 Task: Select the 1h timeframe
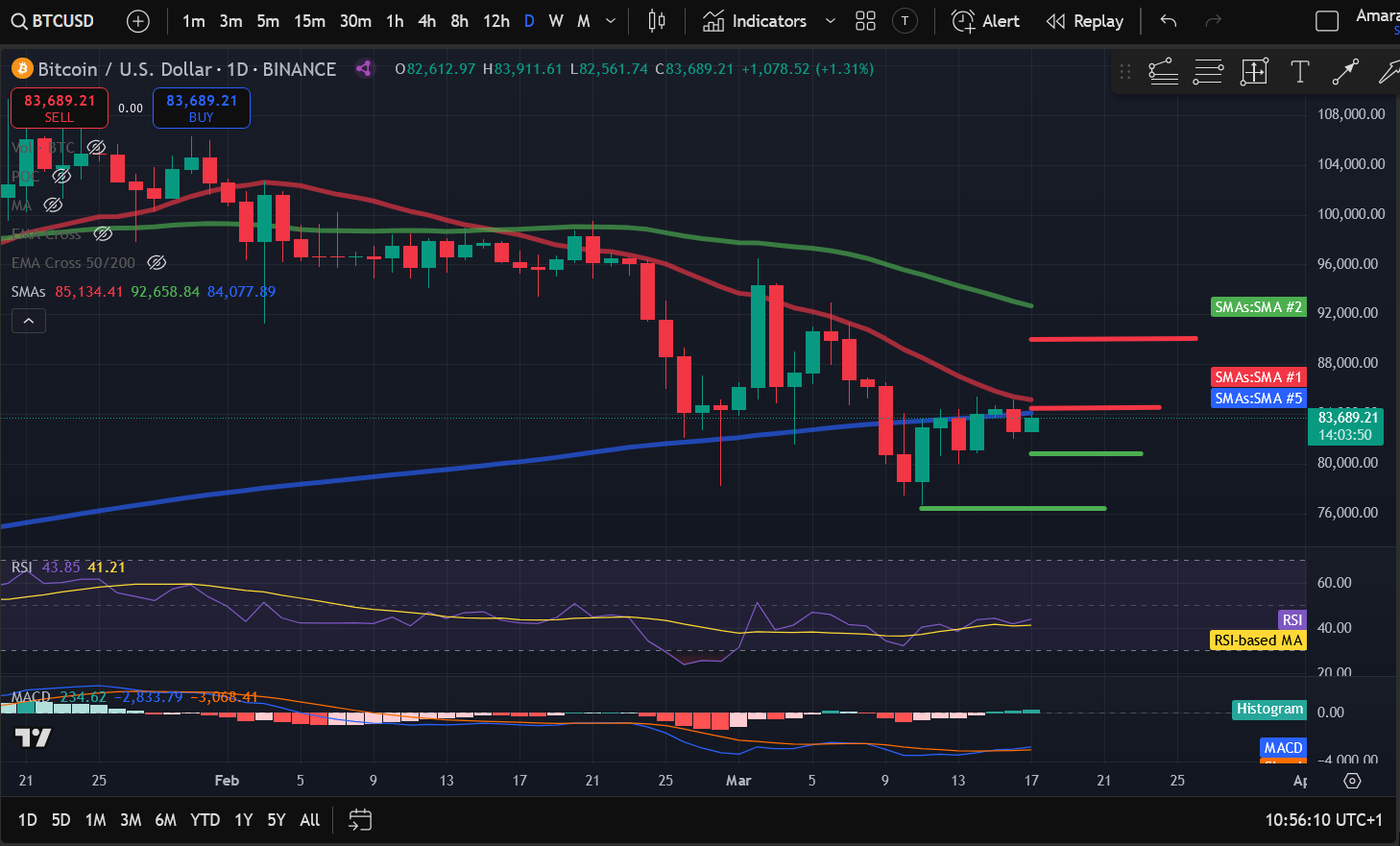(x=395, y=21)
